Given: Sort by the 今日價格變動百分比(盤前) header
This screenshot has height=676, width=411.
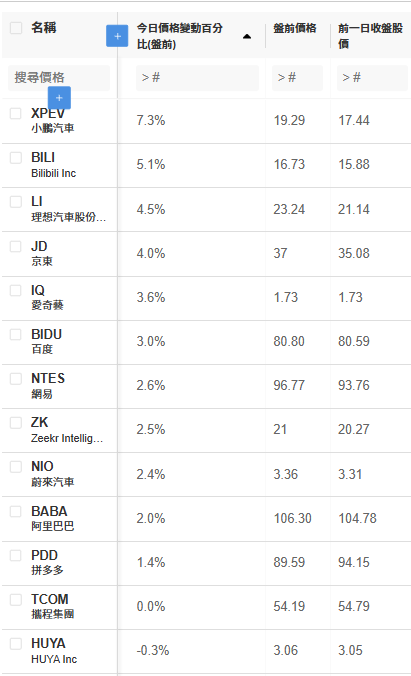Looking at the screenshot, I should point(180,36).
